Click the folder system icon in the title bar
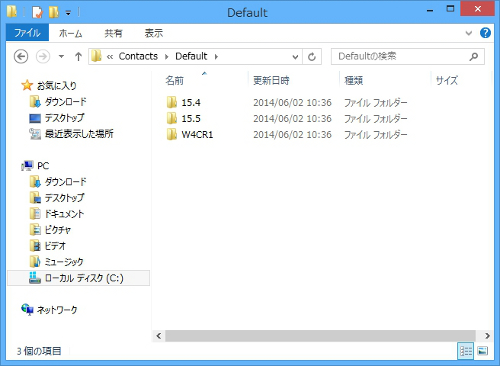The height and width of the screenshot is (366, 500). pos(12,12)
